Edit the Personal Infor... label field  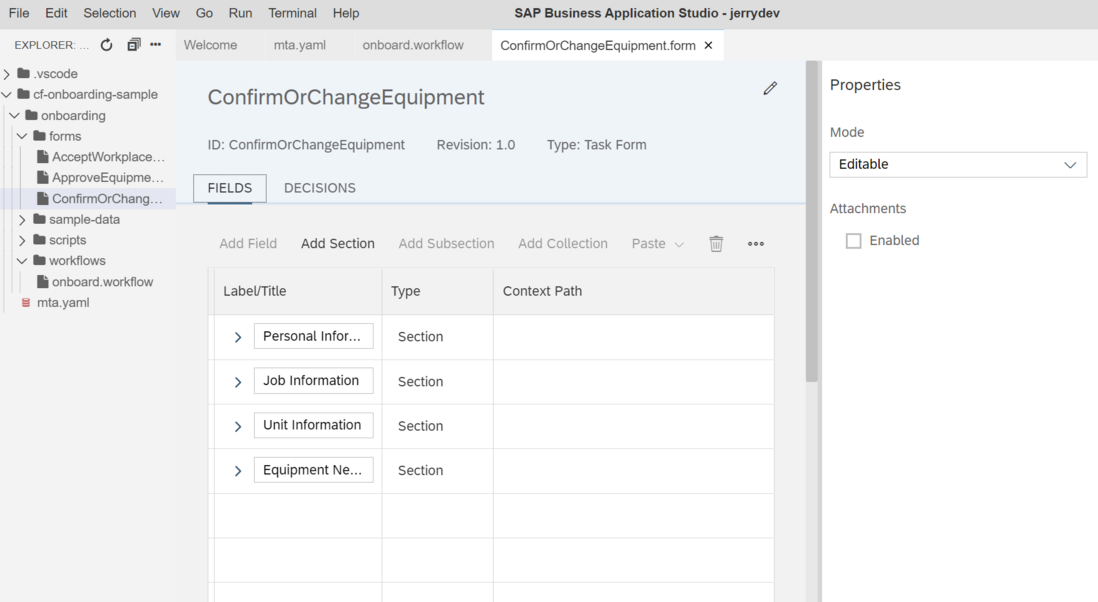pyautogui.click(x=314, y=336)
